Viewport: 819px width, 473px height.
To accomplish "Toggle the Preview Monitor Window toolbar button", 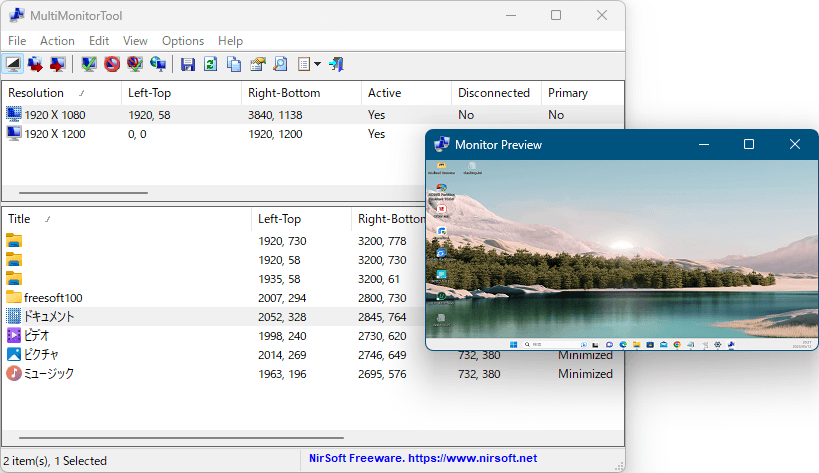I will [x=13, y=64].
